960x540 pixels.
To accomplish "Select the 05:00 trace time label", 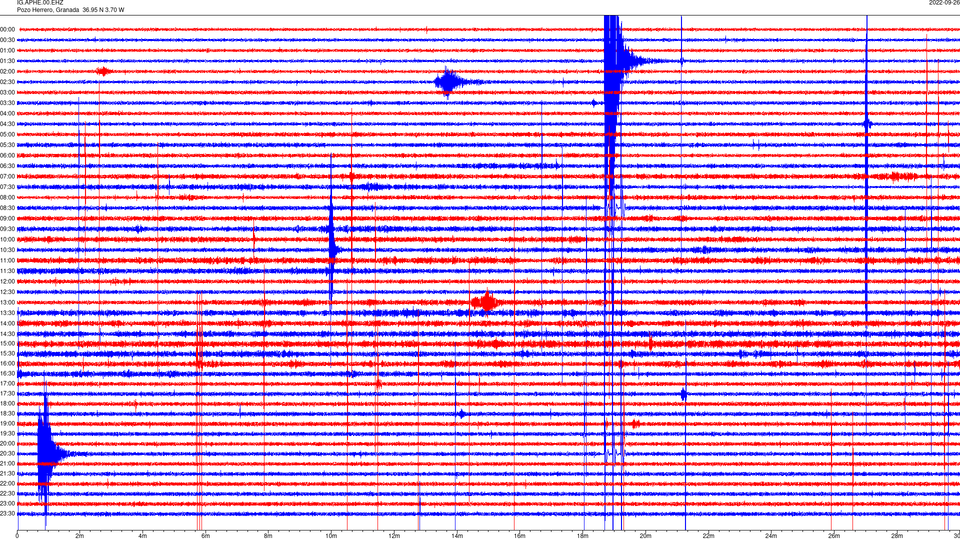I will 8,135.
